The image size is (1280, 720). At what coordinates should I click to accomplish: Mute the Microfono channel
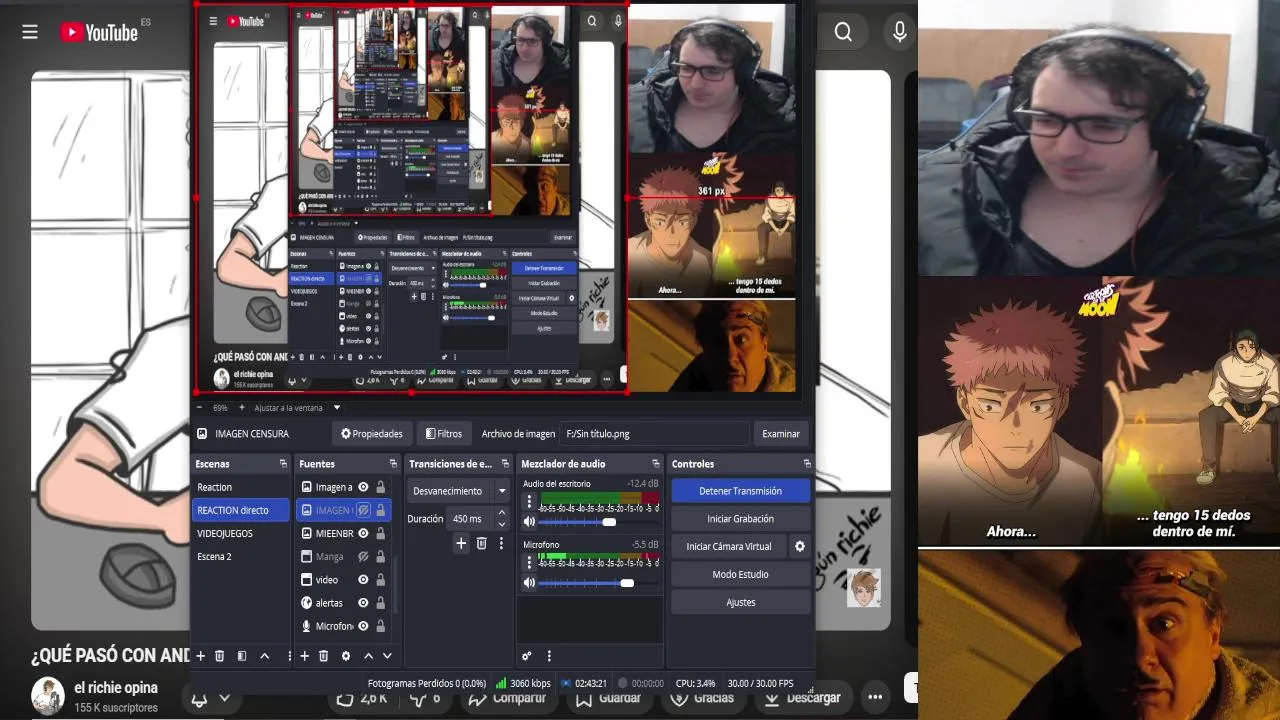pyautogui.click(x=529, y=583)
